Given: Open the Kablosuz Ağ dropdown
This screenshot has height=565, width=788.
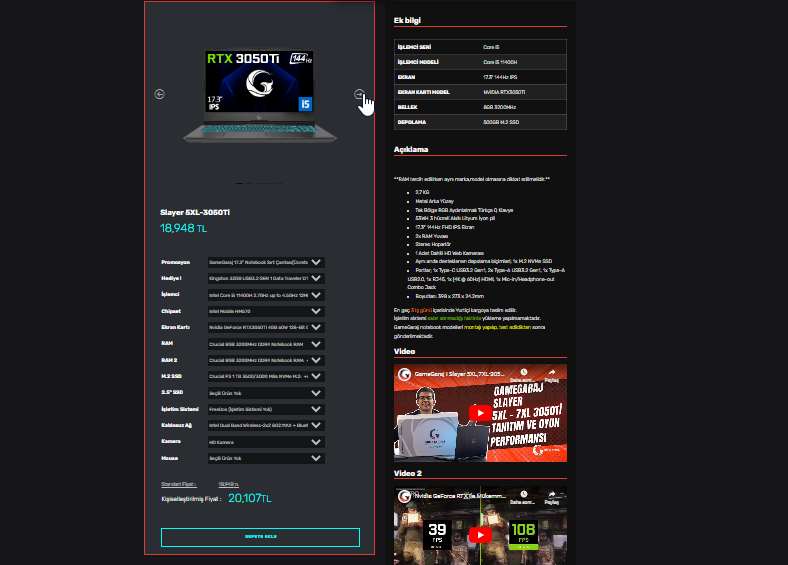Looking at the screenshot, I should [x=266, y=425].
